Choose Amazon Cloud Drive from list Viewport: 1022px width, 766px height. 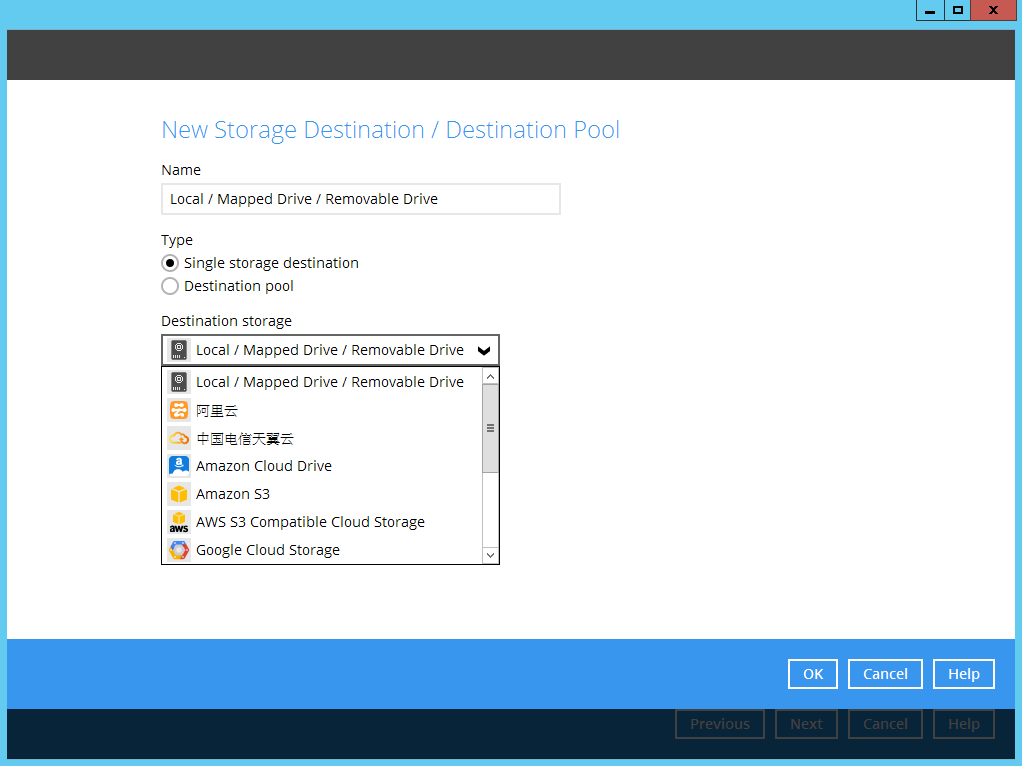click(x=322, y=466)
